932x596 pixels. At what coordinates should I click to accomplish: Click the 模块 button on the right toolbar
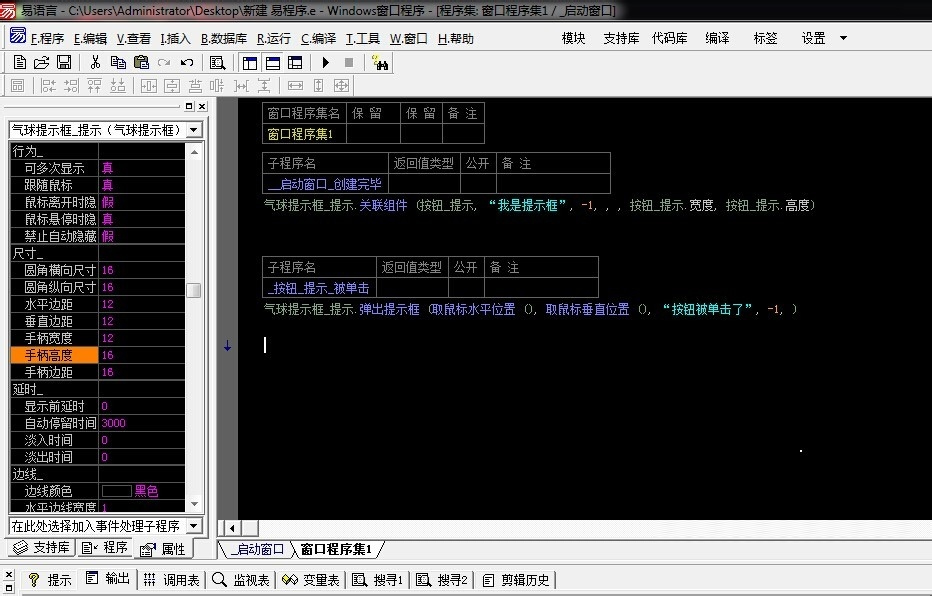574,38
